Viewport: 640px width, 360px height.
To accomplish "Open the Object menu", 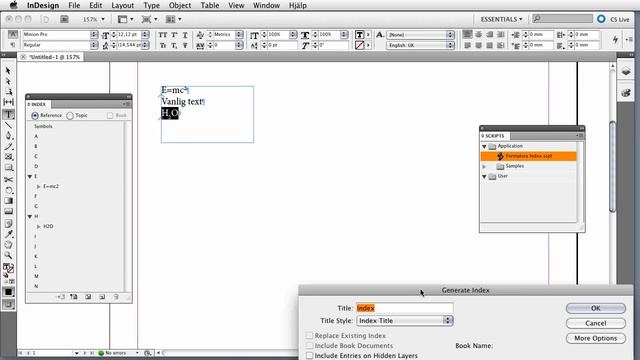I will [x=180, y=5].
